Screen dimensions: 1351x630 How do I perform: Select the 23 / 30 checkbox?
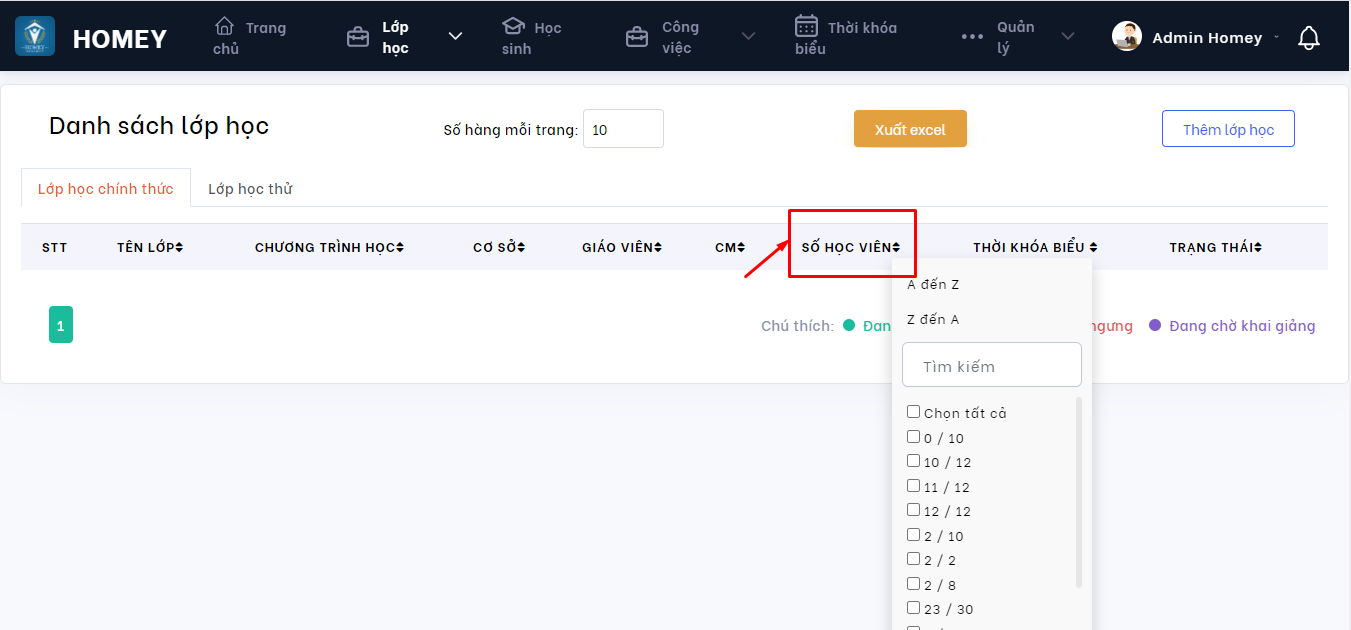913,608
